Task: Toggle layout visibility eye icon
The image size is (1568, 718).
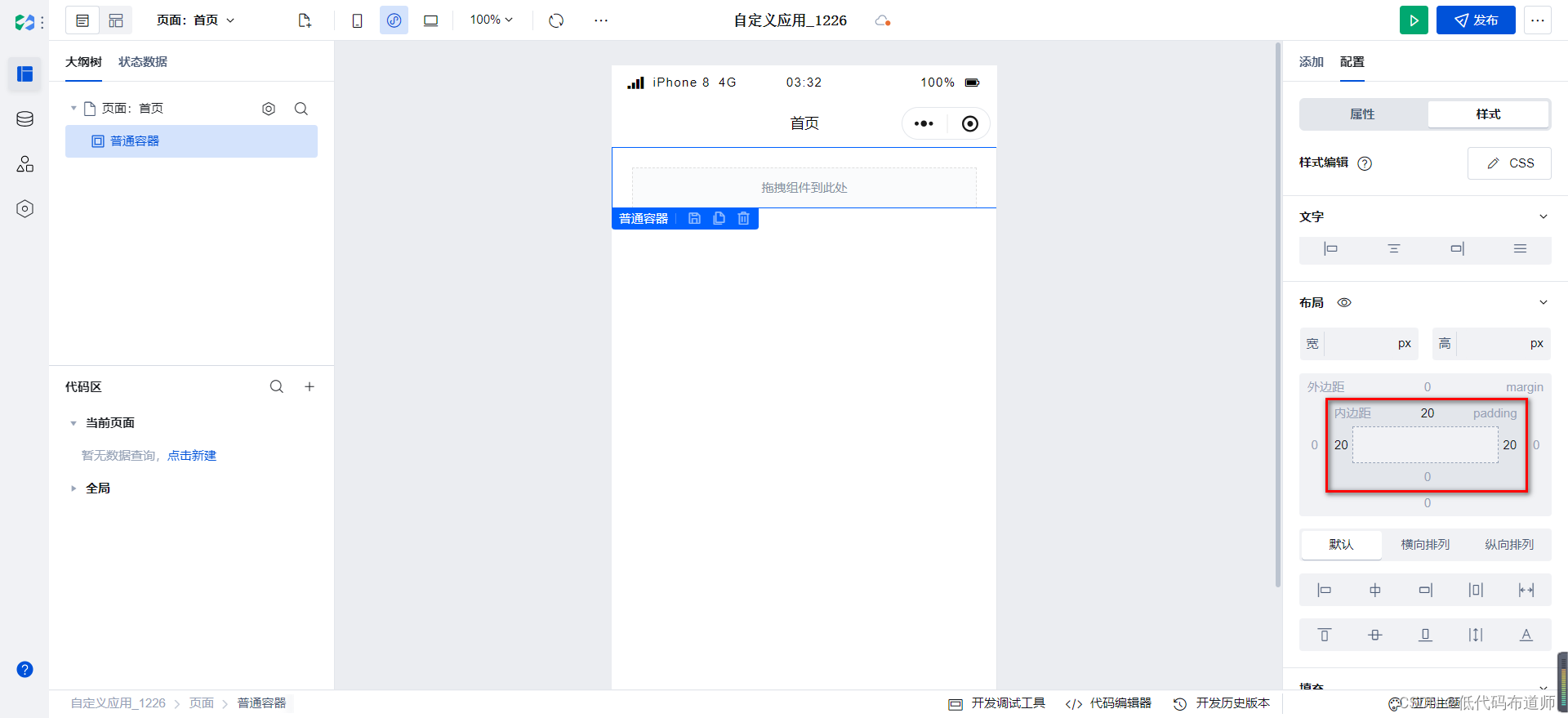Action: tap(1344, 303)
